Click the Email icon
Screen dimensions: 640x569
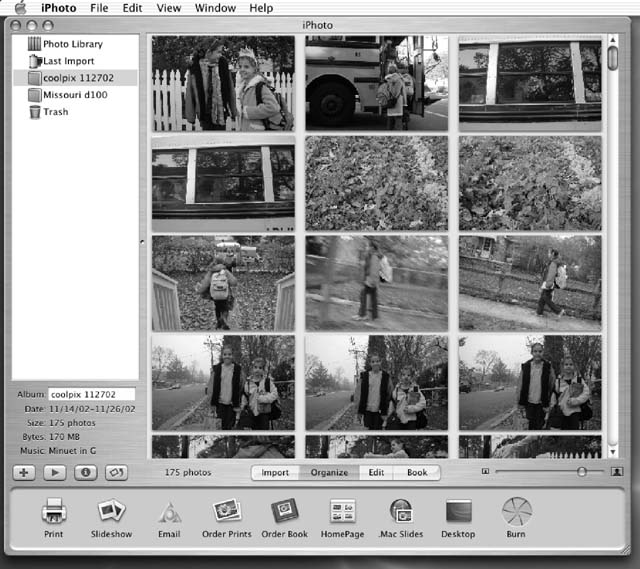[x=169, y=512]
